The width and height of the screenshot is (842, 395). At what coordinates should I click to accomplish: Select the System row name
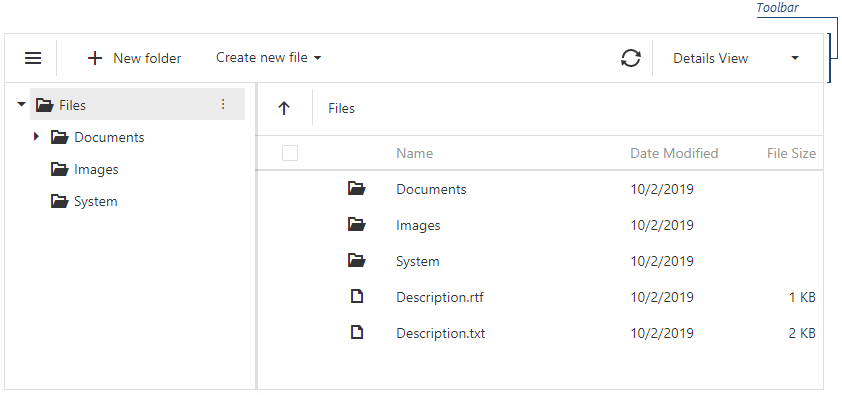pos(418,261)
